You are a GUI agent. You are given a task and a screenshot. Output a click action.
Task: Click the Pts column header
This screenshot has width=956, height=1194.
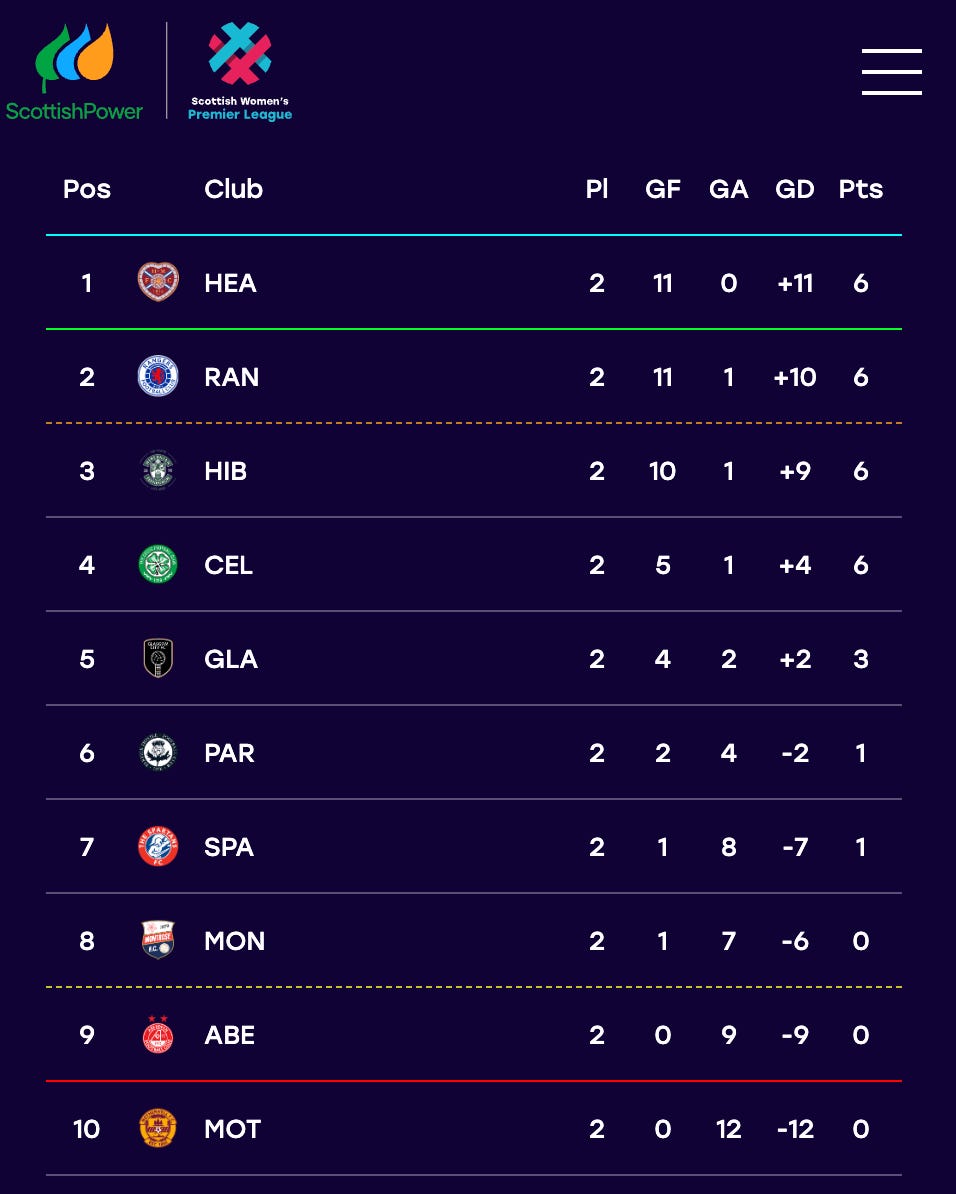point(861,189)
